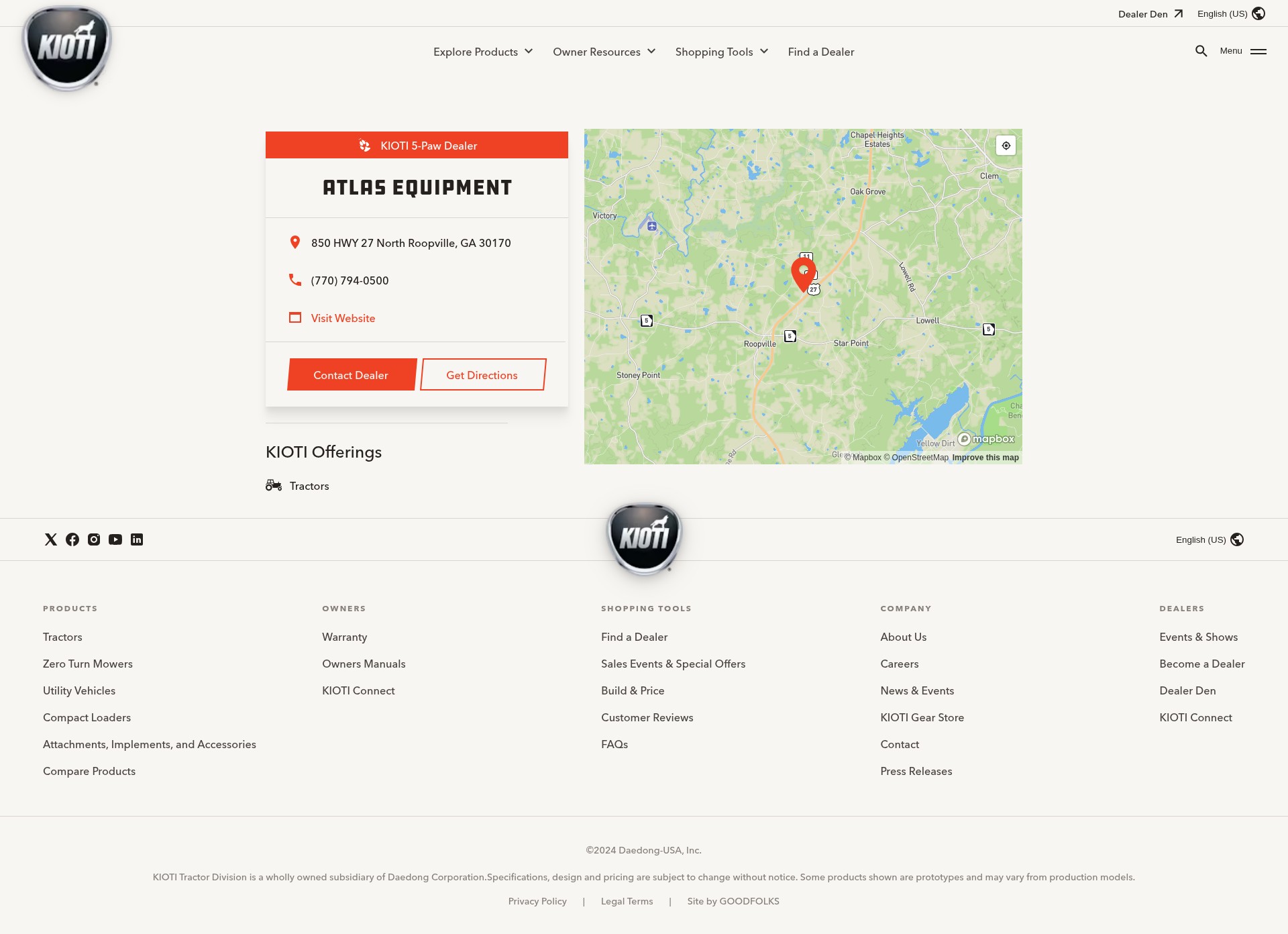
Task: Click the 850 HWY 27 North address text
Action: click(411, 243)
